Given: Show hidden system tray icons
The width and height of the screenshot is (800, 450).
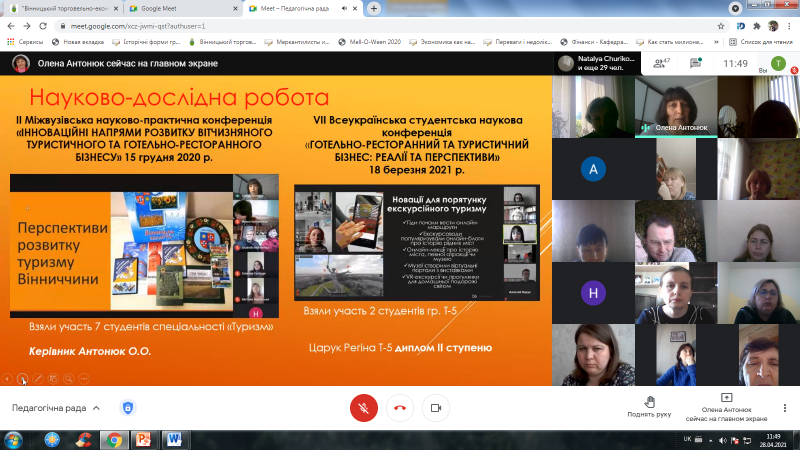Looking at the screenshot, I should (711, 440).
